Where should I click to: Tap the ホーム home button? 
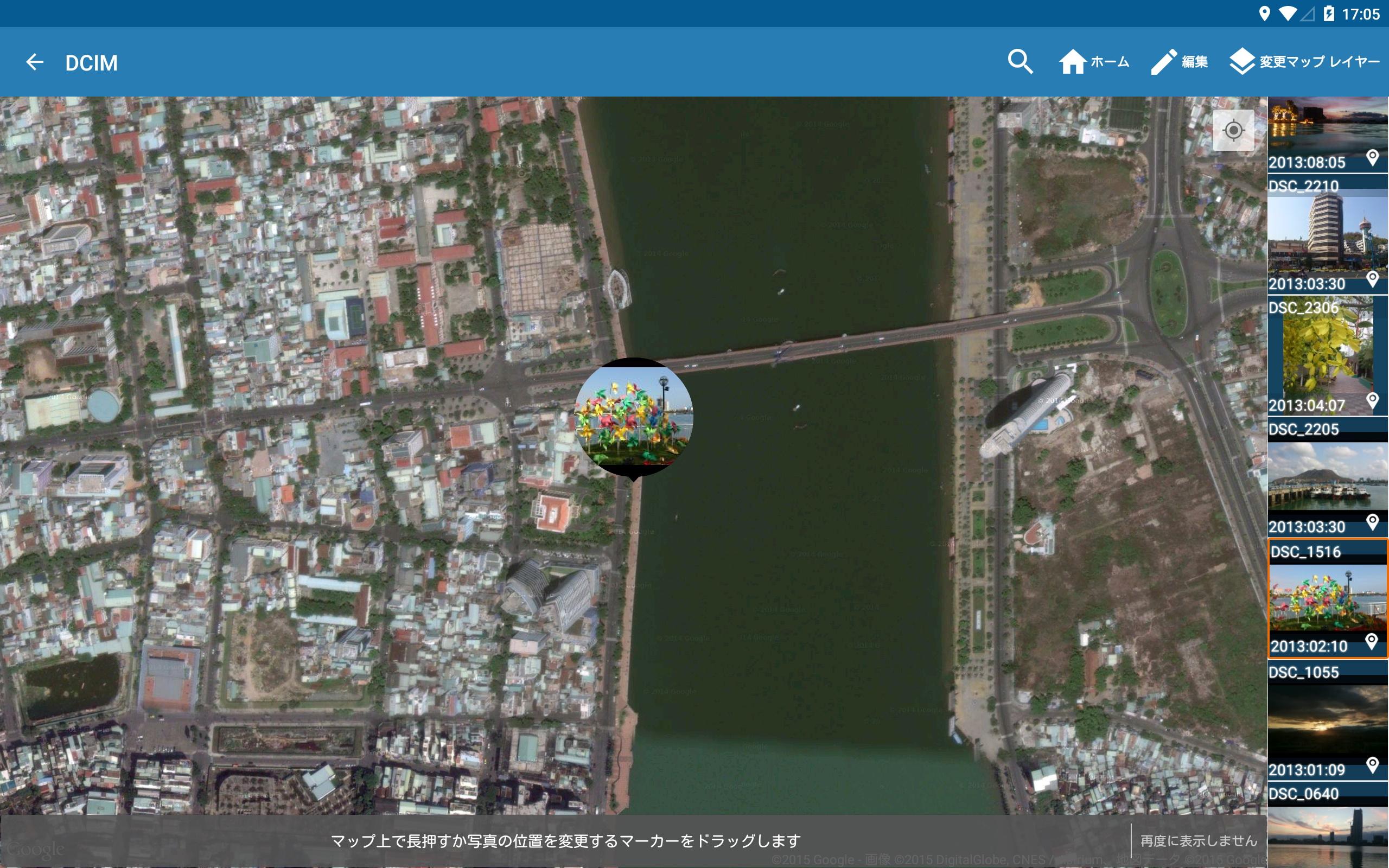coord(1094,61)
